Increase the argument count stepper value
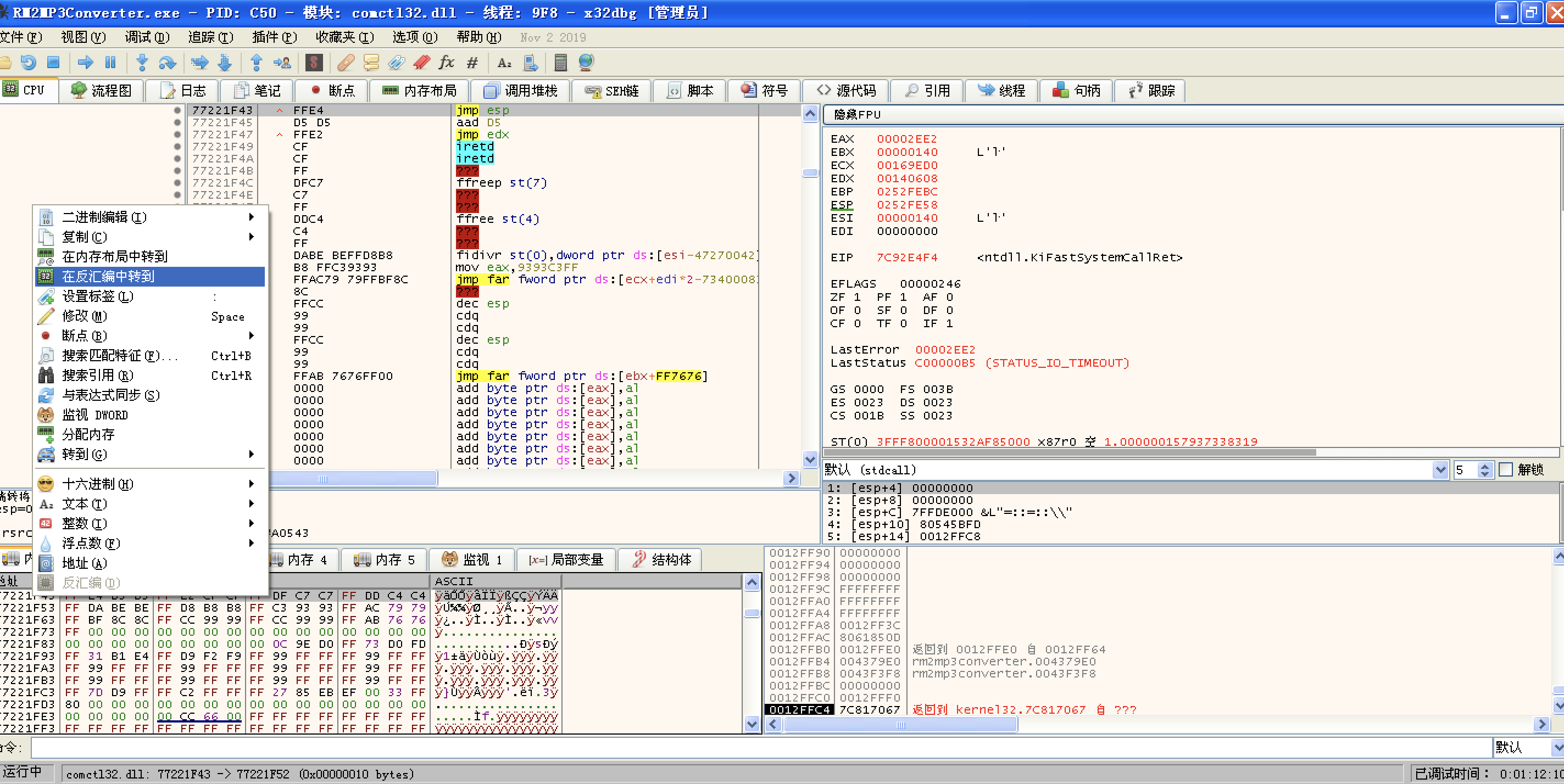The image size is (1564, 784). [x=1485, y=466]
